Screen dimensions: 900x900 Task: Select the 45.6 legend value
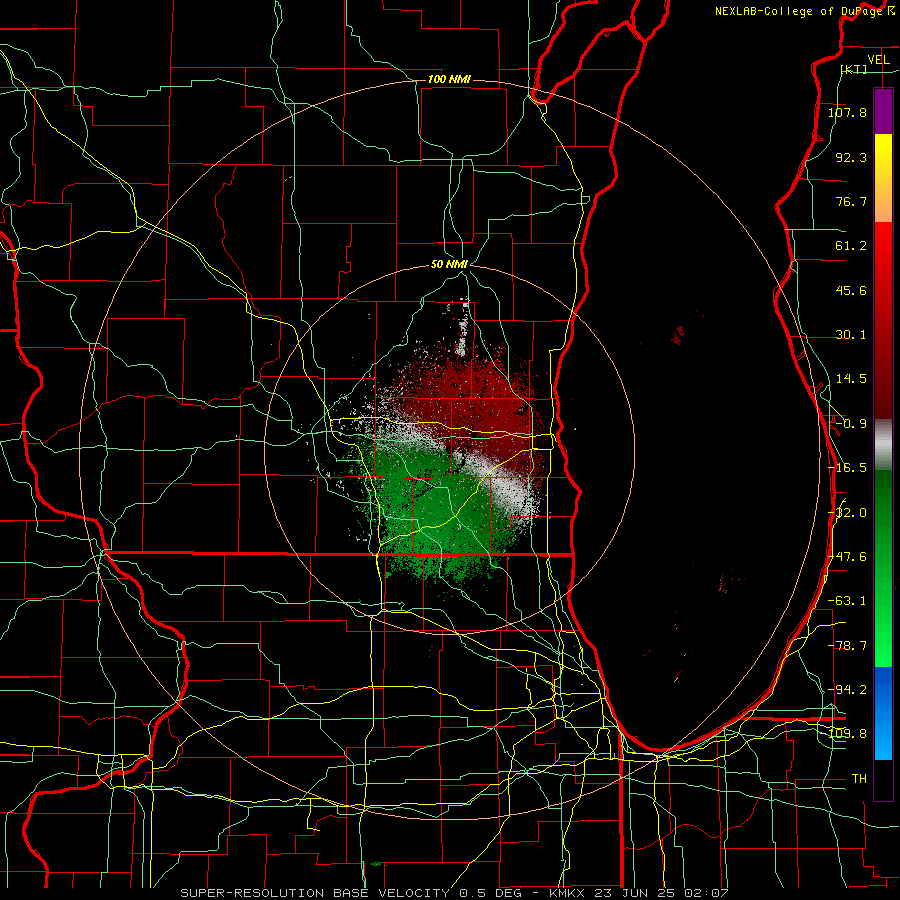coord(851,290)
